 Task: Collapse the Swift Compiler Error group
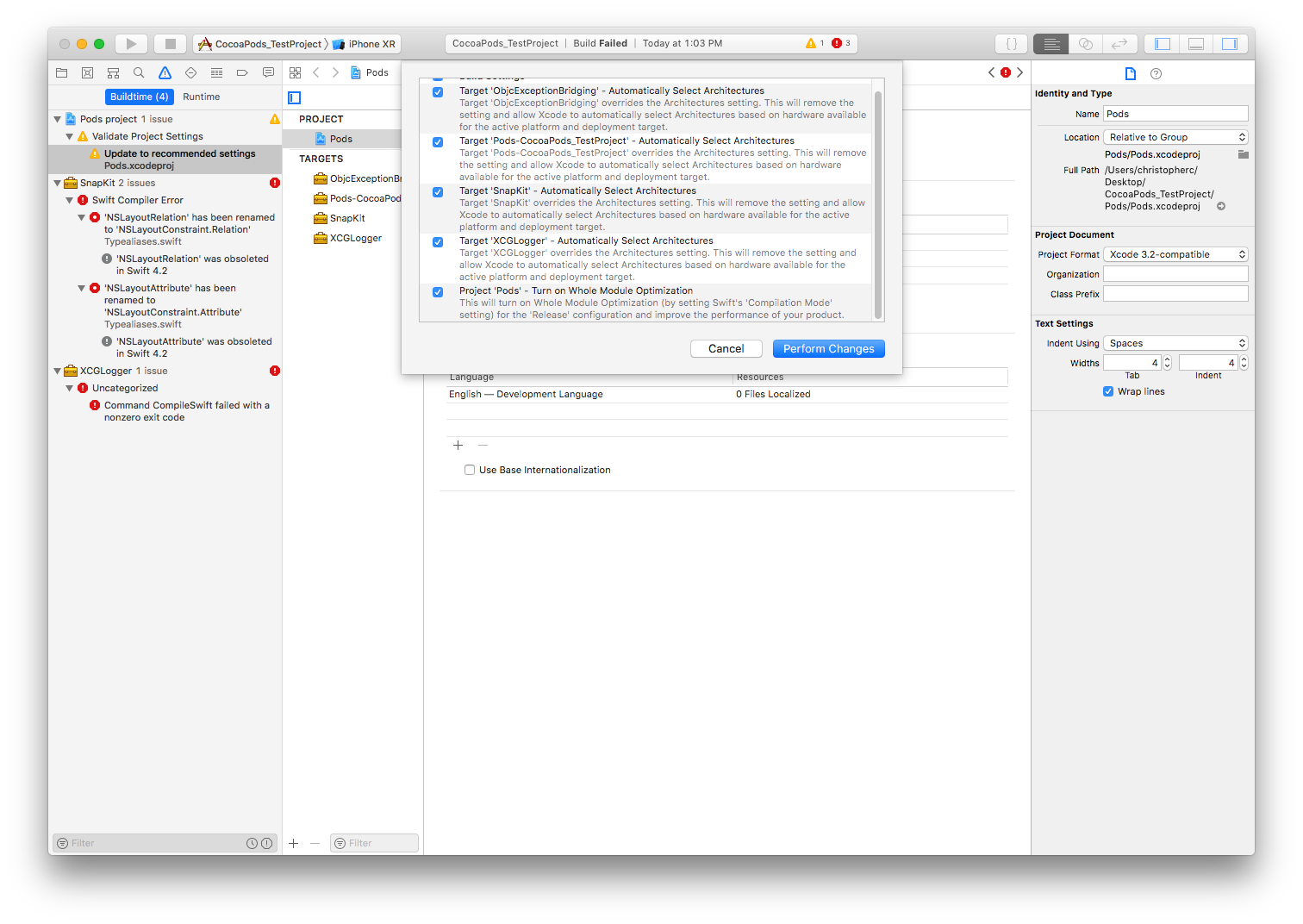coord(70,201)
